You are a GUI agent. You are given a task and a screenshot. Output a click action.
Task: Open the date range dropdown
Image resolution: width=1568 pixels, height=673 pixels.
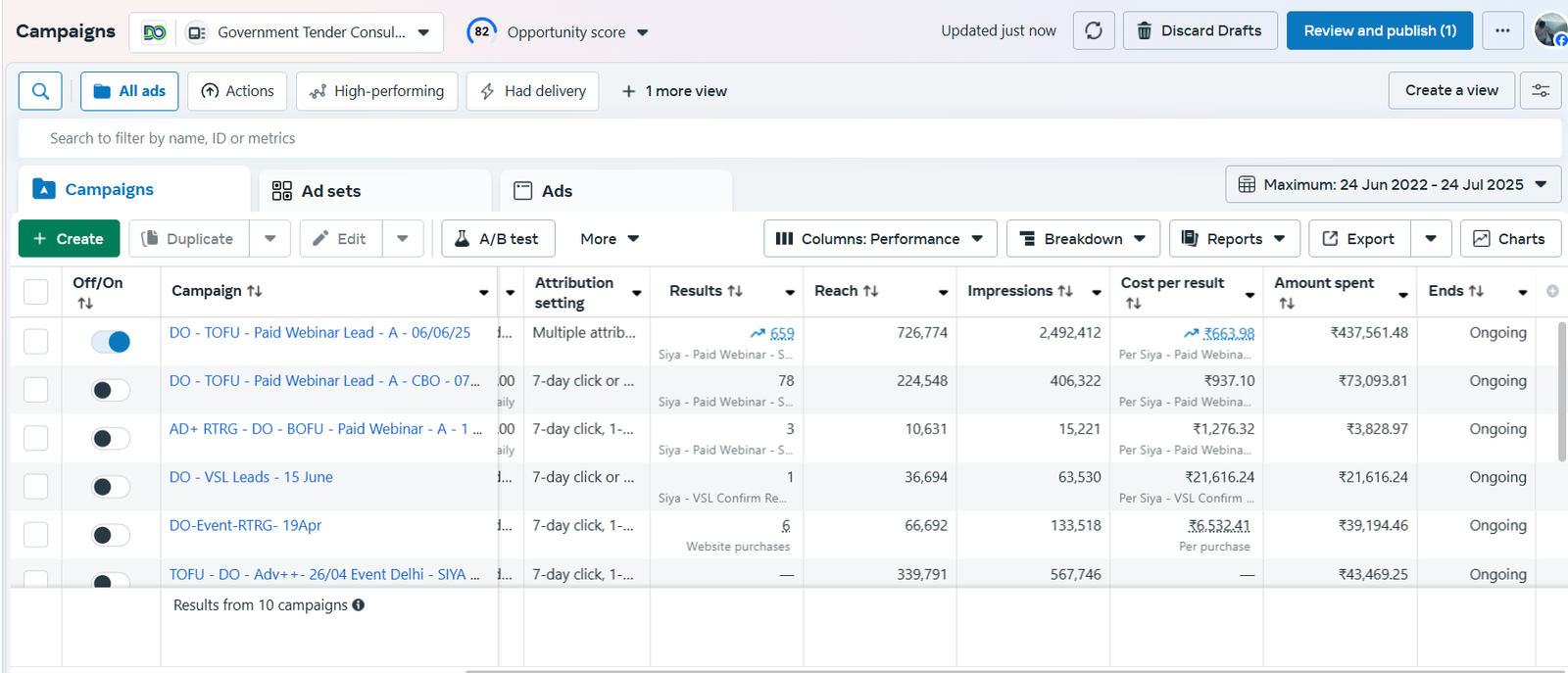pos(1393,184)
